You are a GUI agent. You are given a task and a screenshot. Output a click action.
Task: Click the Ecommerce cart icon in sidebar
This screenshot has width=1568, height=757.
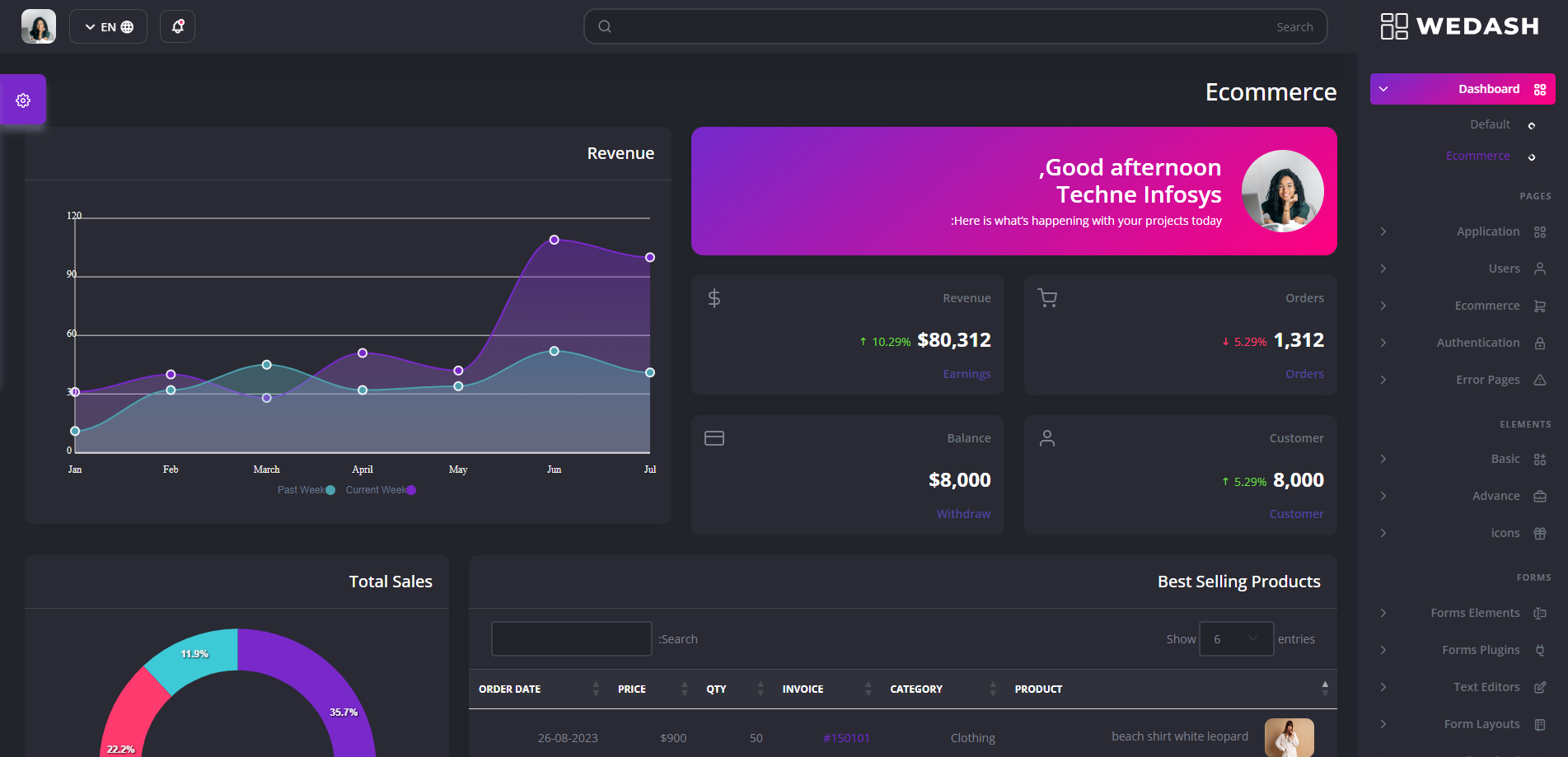[1539, 306]
